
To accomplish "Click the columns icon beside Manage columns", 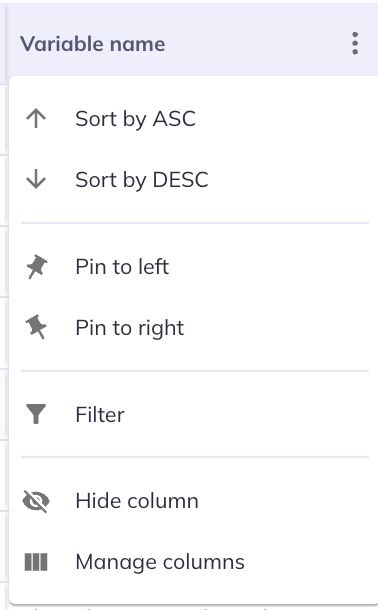I will coord(36,562).
